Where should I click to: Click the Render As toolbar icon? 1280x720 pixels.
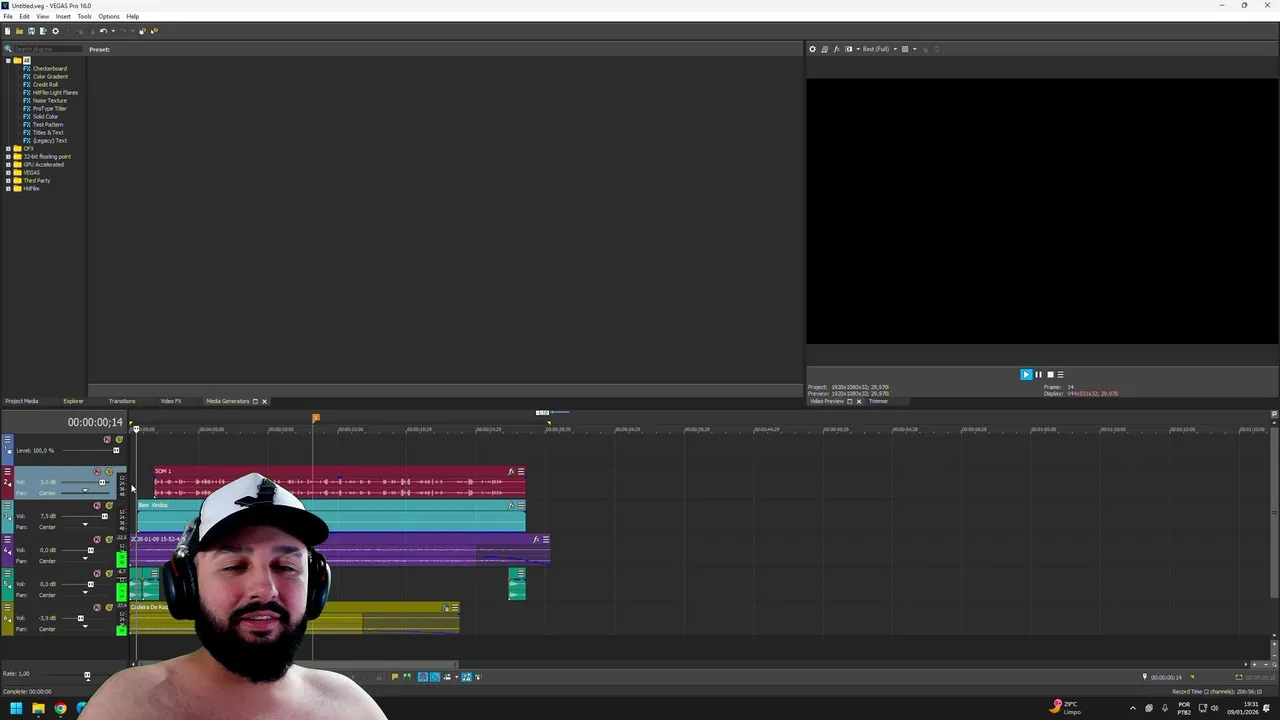43,31
